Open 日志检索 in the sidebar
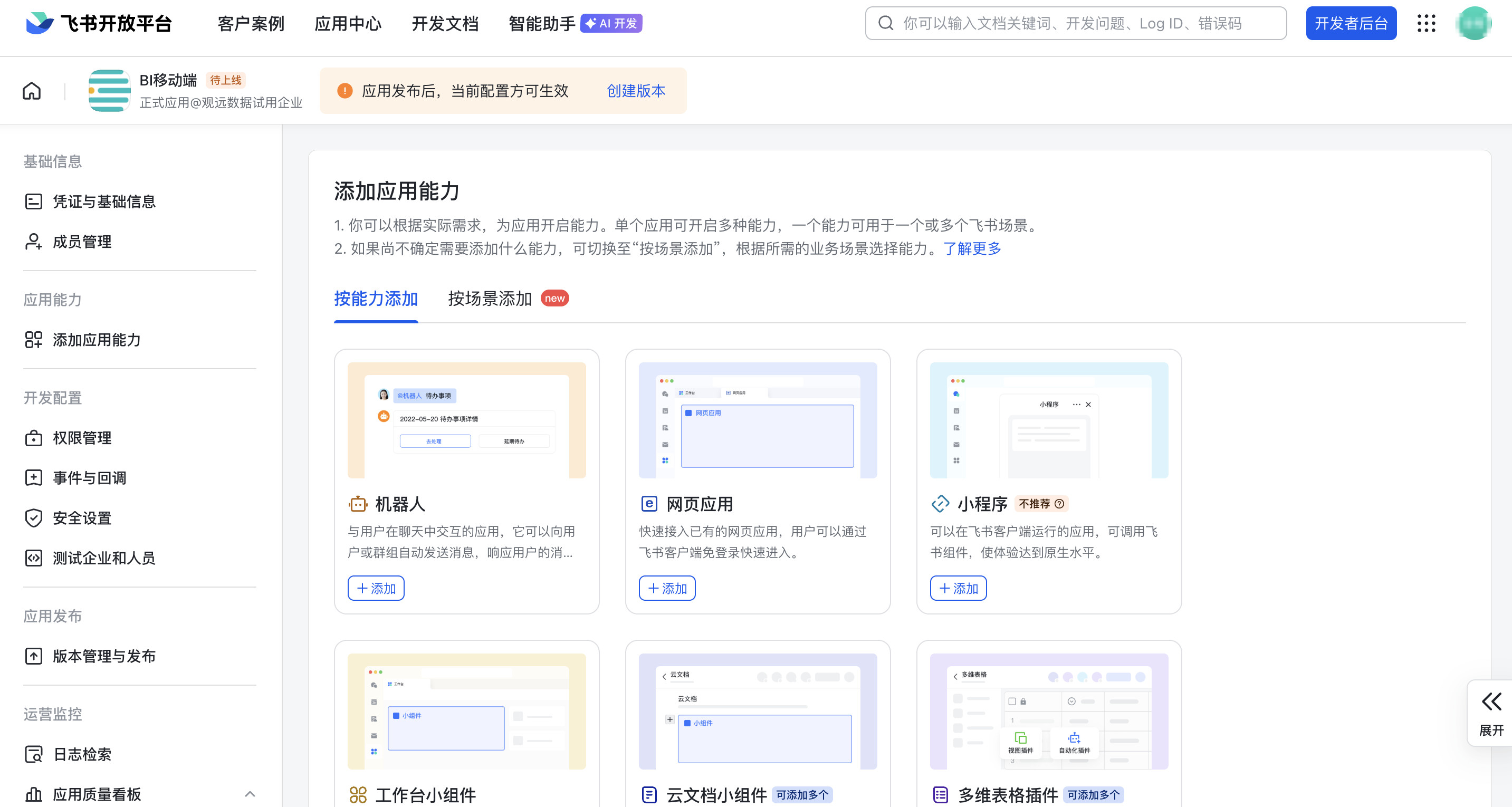The image size is (1512, 807). [x=82, y=754]
